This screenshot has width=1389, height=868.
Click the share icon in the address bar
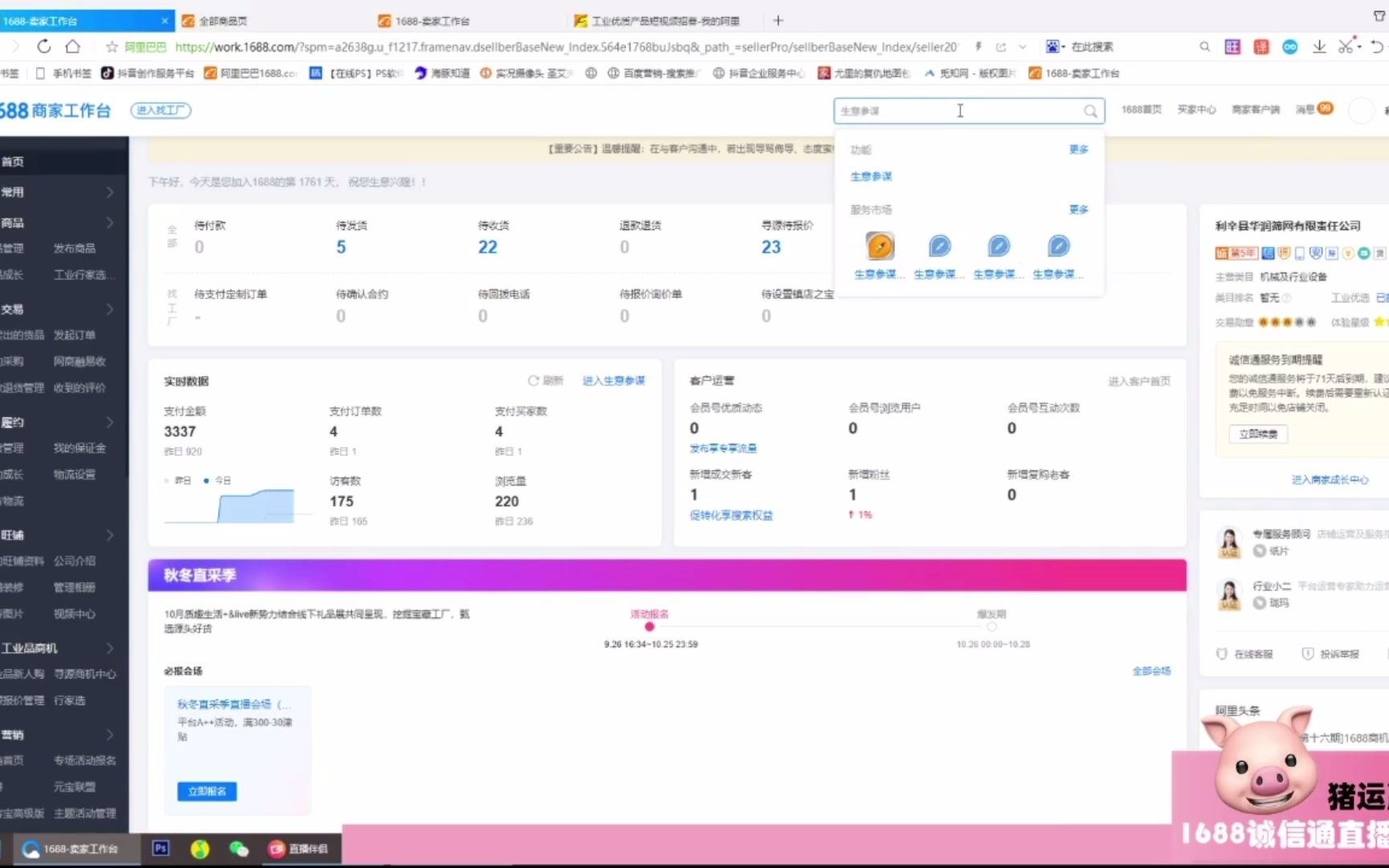click(x=1001, y=47)
